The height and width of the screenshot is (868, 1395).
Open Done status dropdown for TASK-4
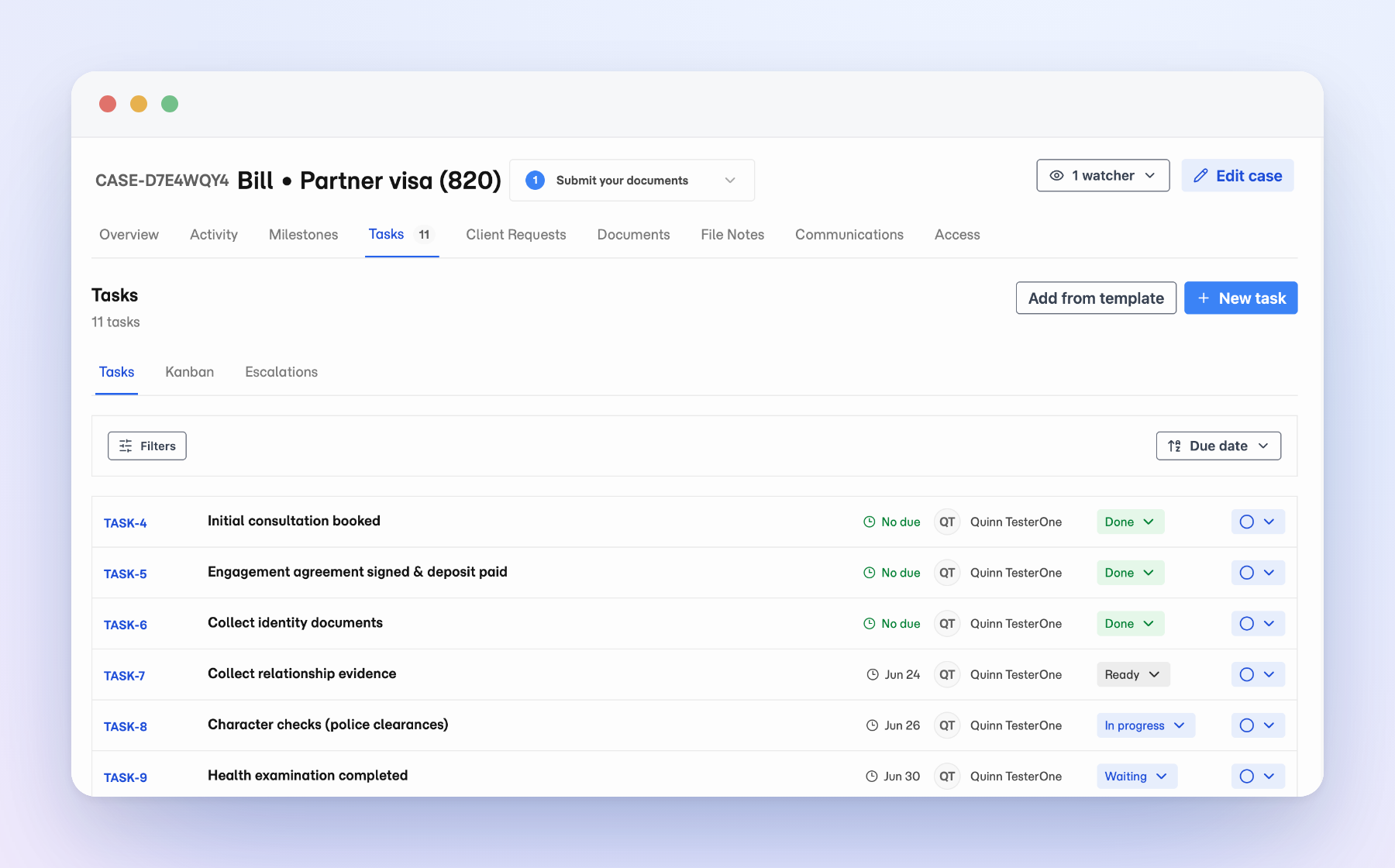(x=1130, y=522)
